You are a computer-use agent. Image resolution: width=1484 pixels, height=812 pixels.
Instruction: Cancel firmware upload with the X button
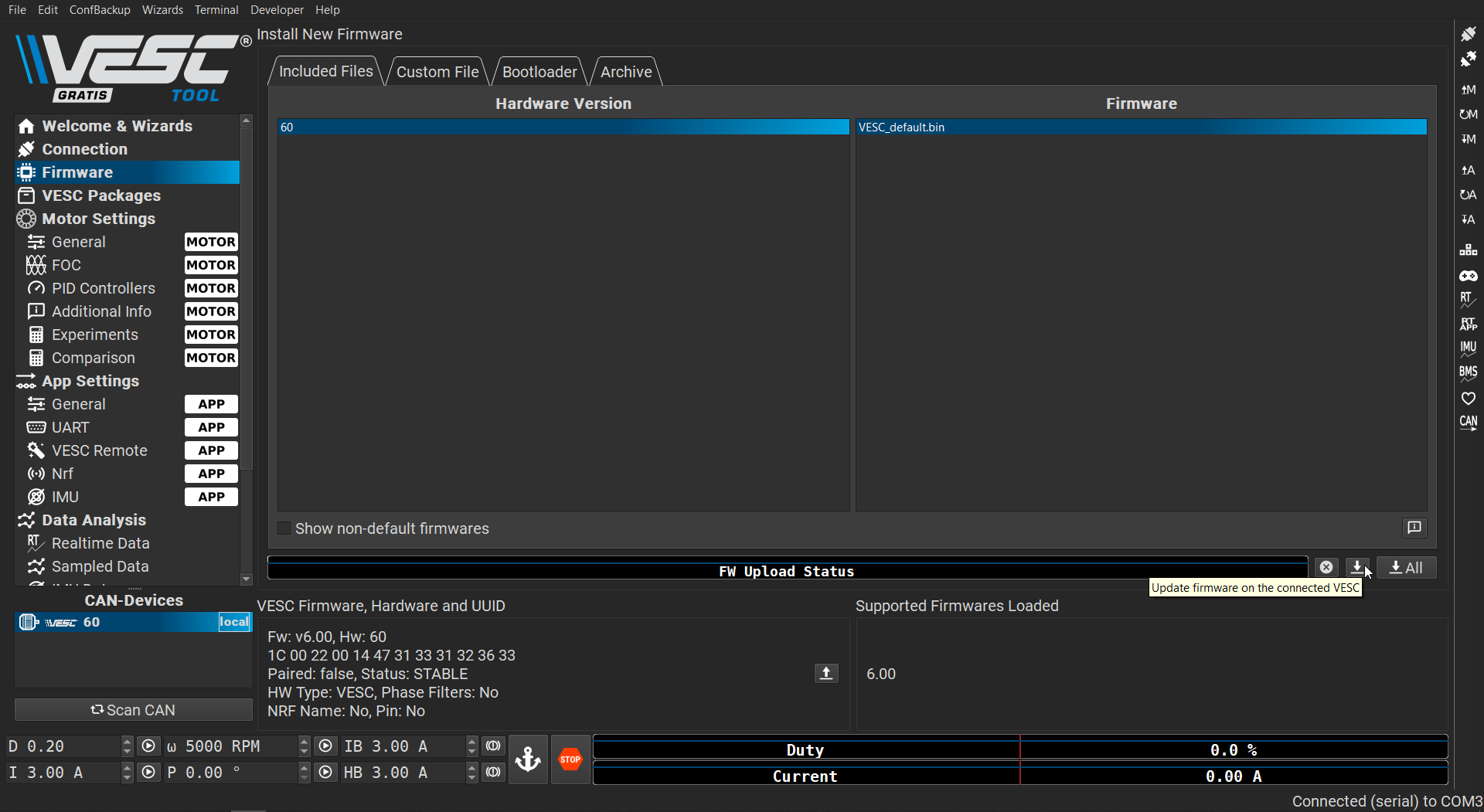pyautogui.click(x=1326, y=568)
